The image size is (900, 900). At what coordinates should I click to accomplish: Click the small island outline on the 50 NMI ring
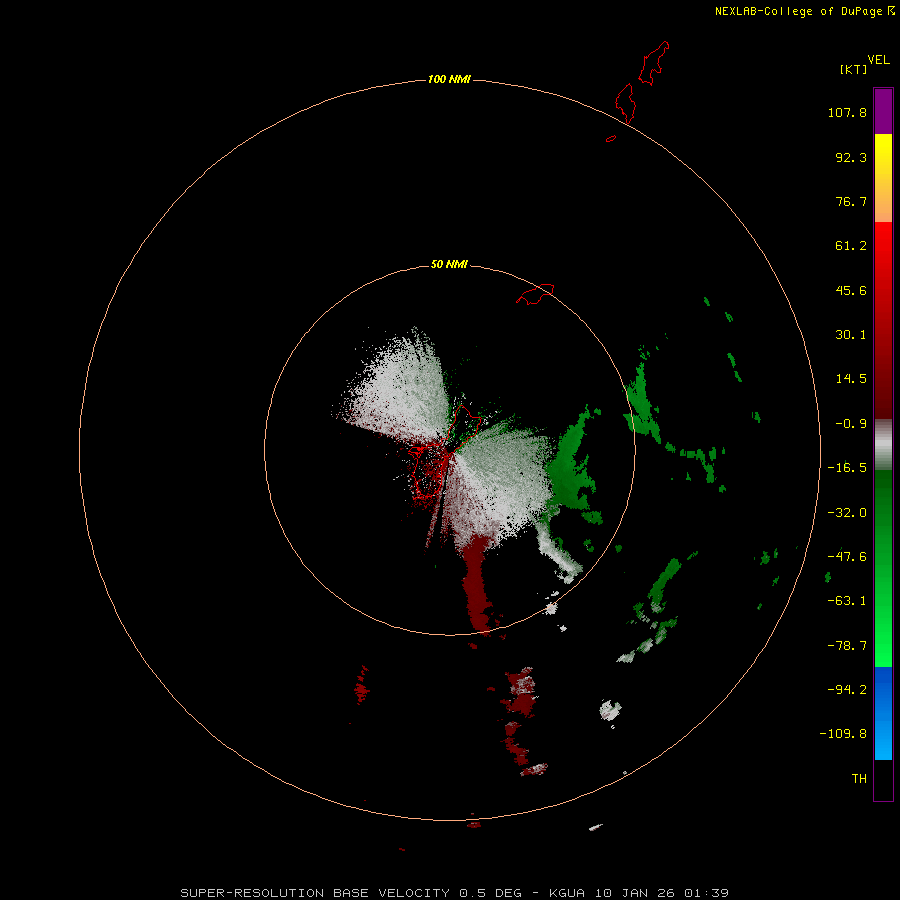[x=535, y=294]
